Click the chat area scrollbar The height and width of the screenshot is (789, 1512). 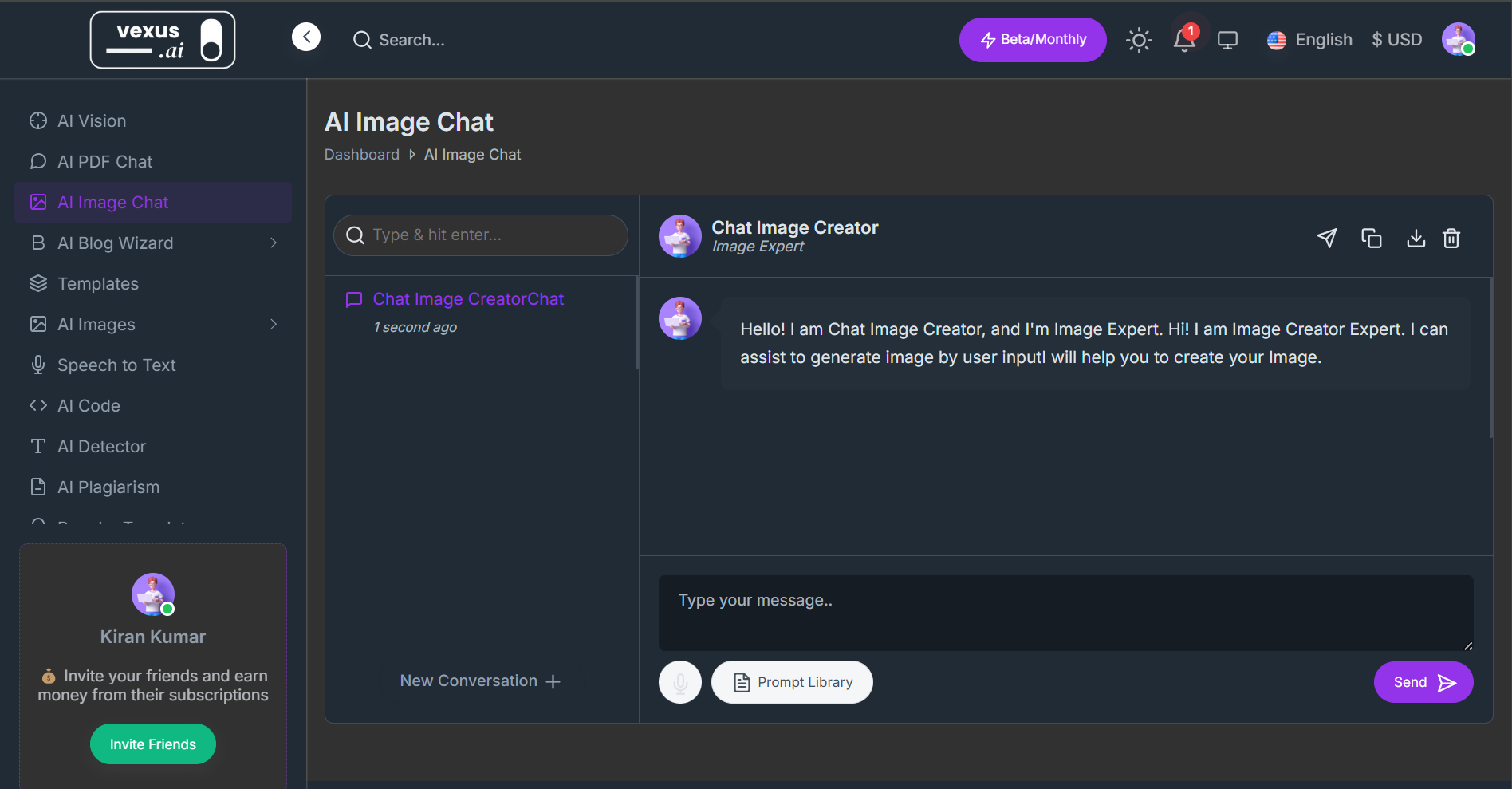[1490, 357]
